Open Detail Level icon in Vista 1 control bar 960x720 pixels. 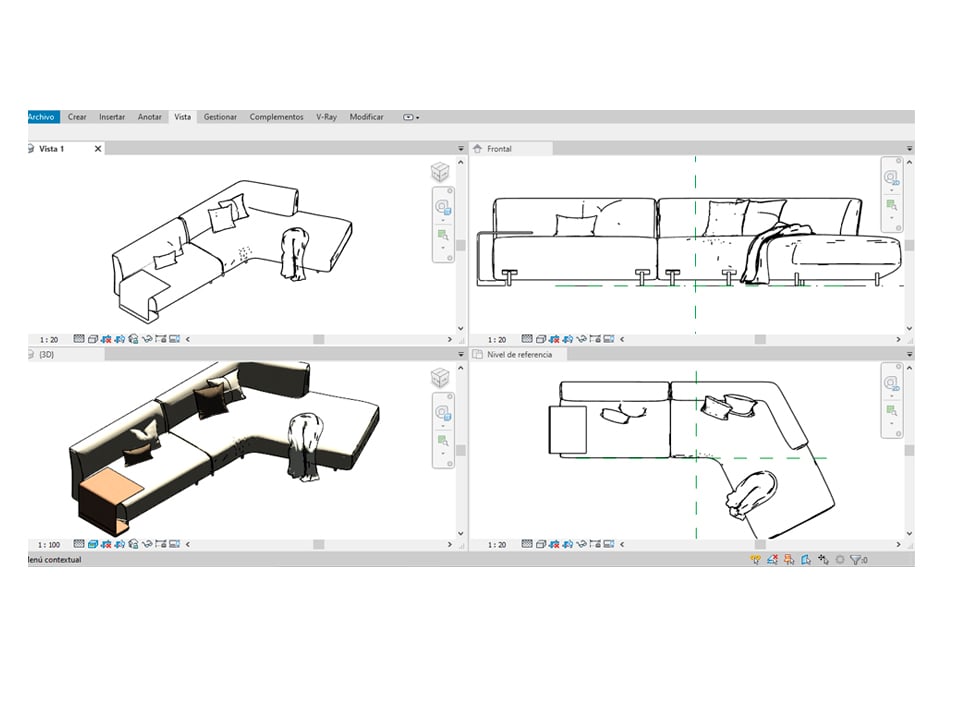click(x=78, y=339)
